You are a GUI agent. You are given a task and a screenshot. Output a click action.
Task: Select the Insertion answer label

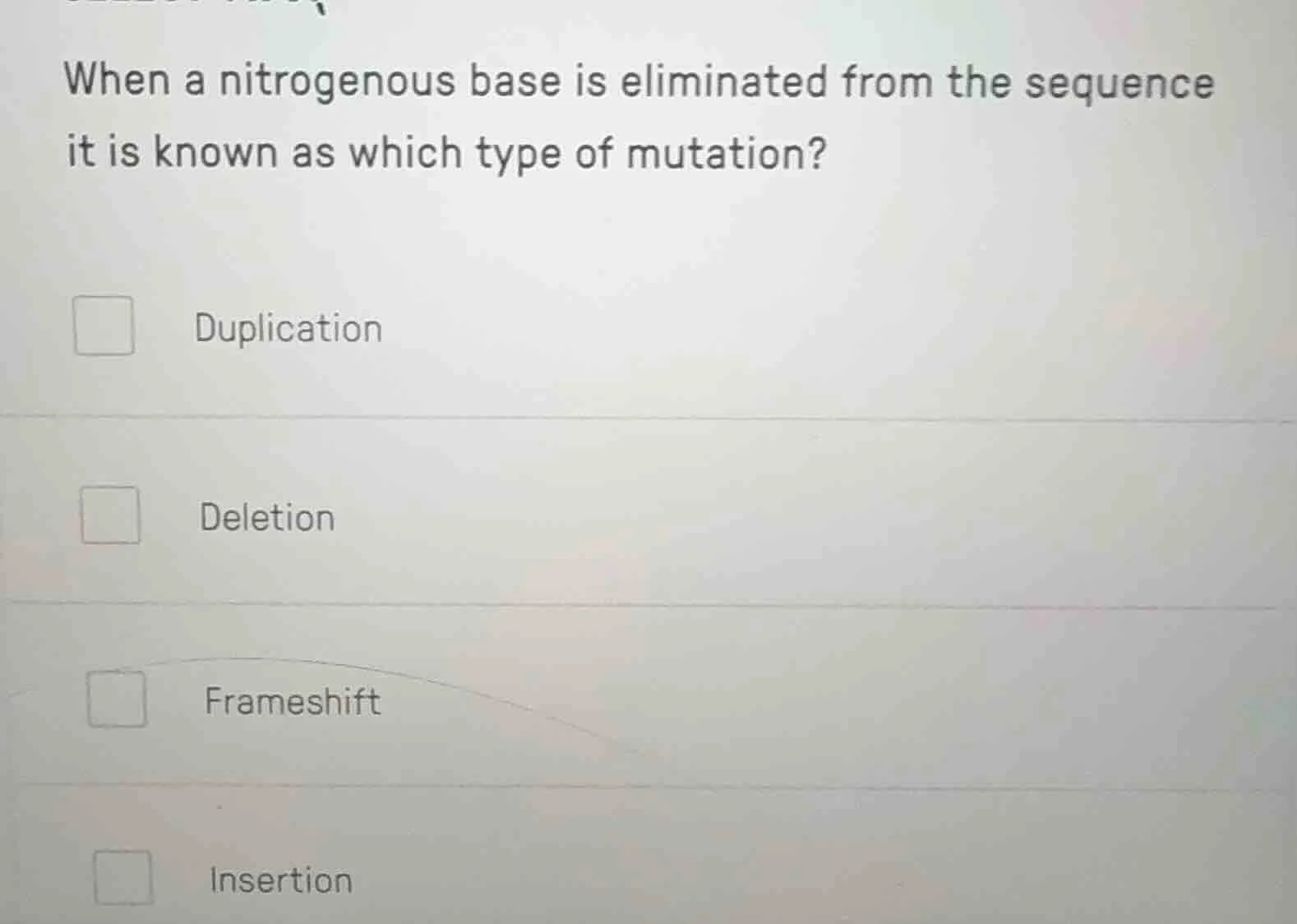[x=279, y=880]
